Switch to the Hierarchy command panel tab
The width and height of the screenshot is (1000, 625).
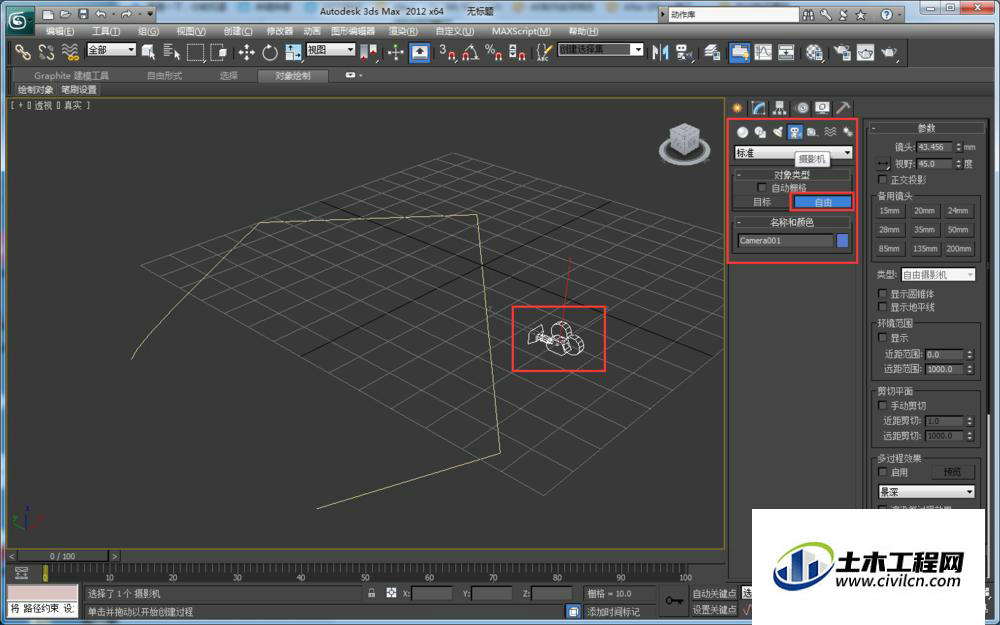pos(779,108)
